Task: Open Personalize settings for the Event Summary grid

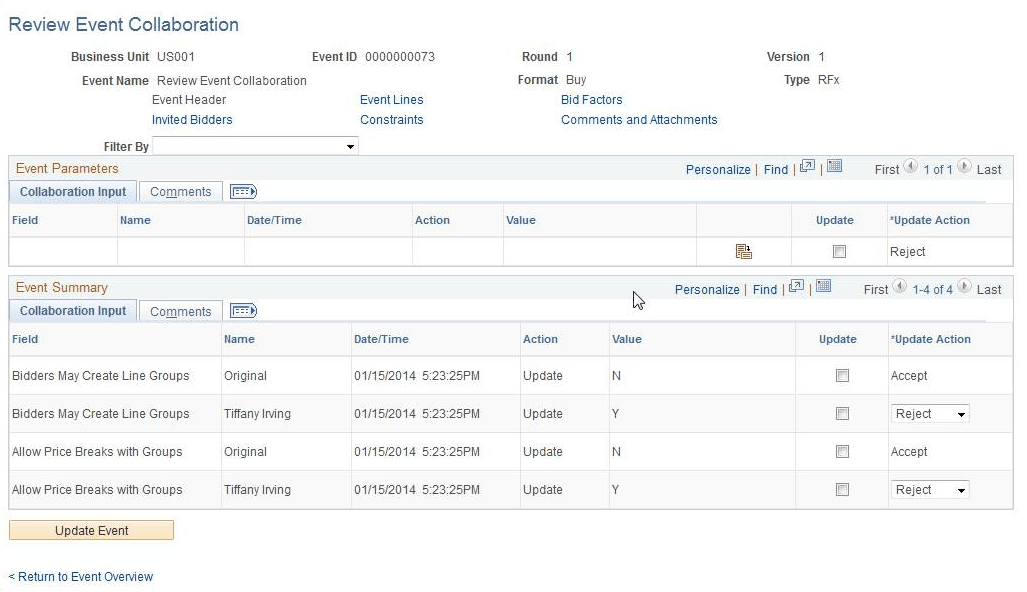Action: tap(707, 289)
